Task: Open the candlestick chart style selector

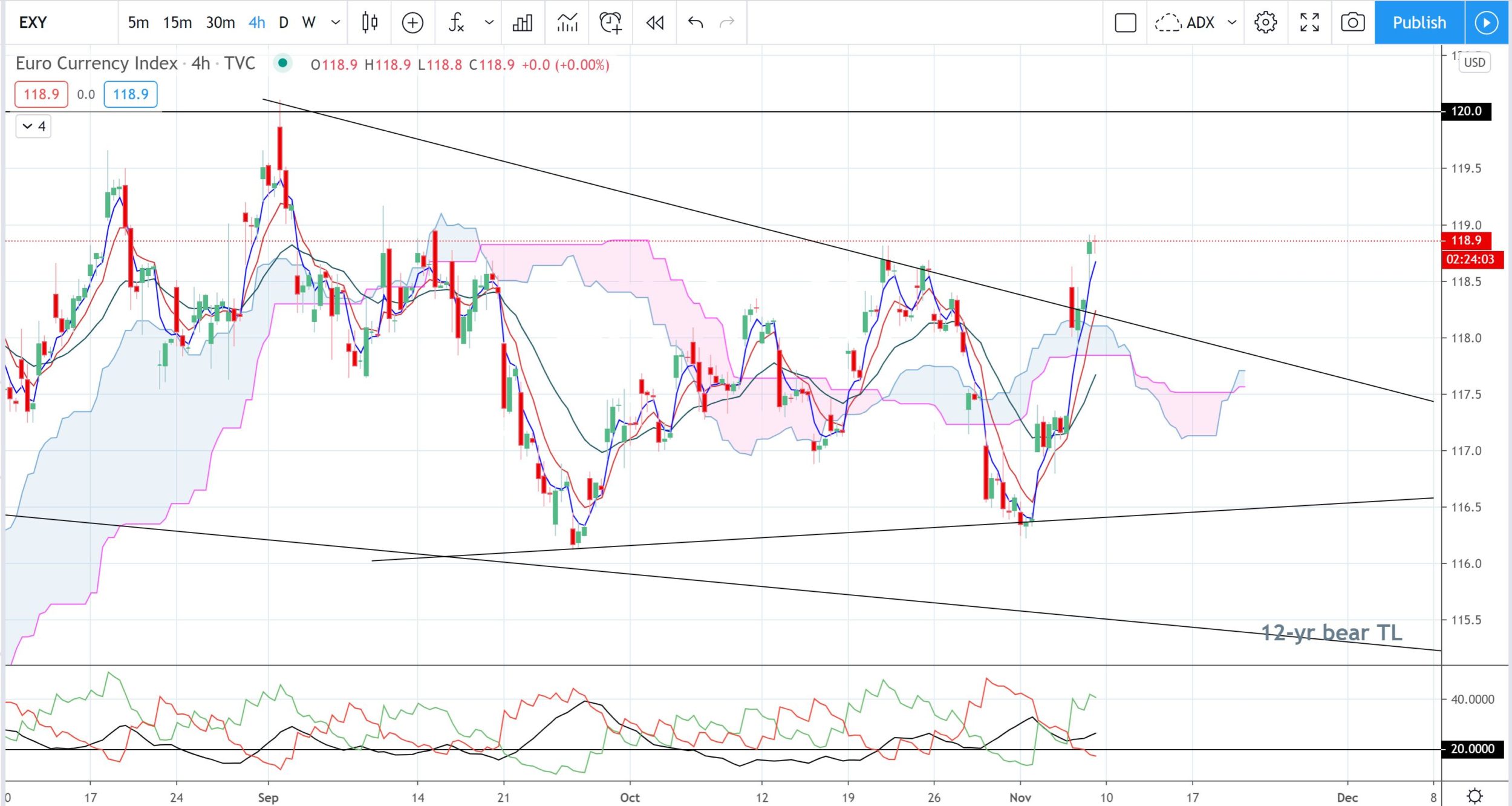Action: tap(370, 23)
